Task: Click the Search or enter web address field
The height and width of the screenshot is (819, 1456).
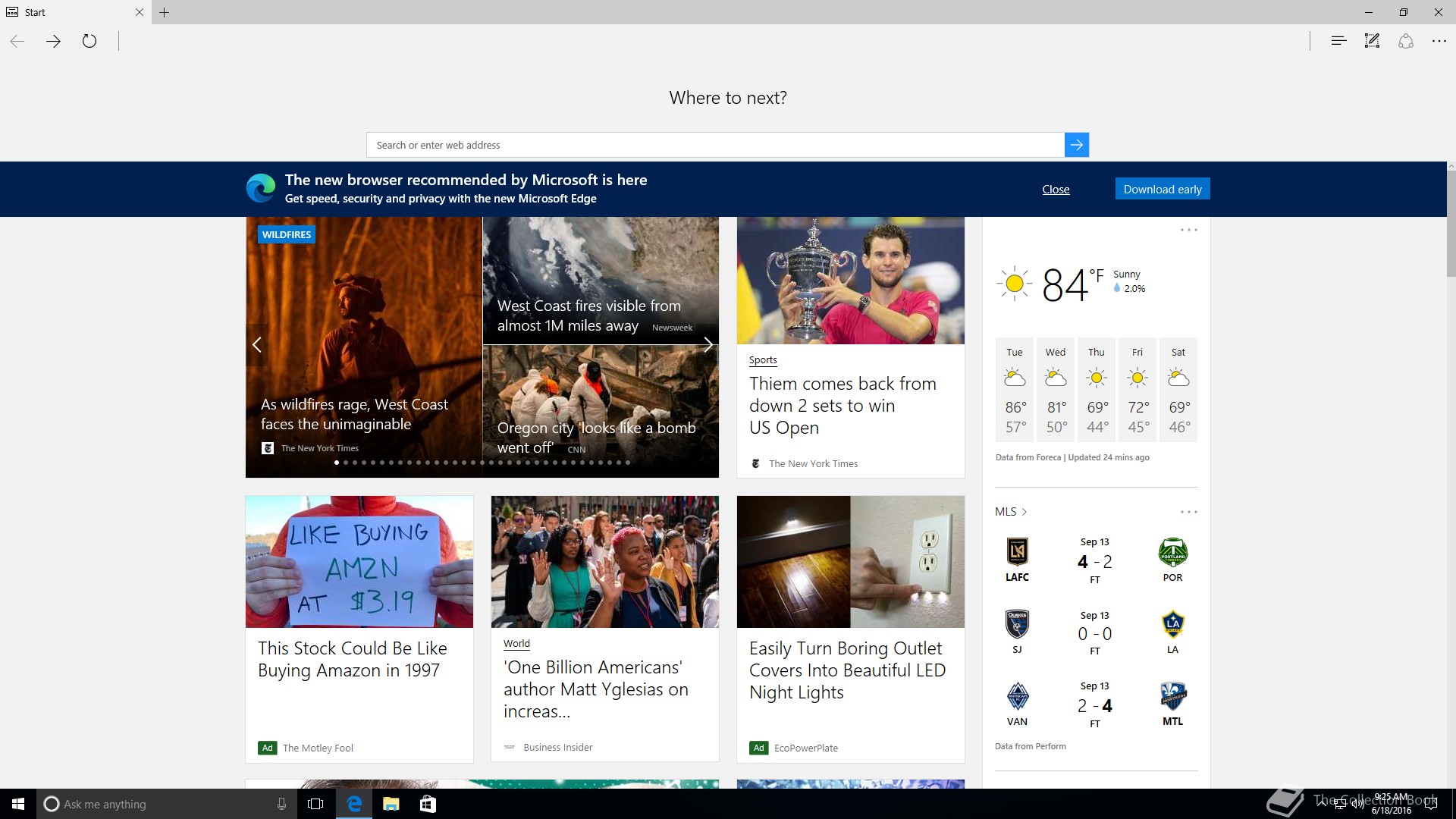Action: tap(715, 145)
